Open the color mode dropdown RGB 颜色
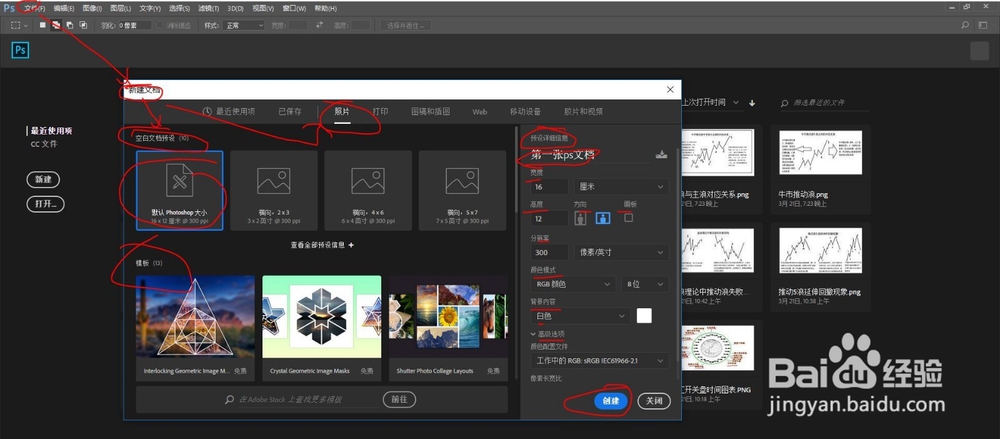The height and width of the screenshot is (439, 1000). [573, 284]
